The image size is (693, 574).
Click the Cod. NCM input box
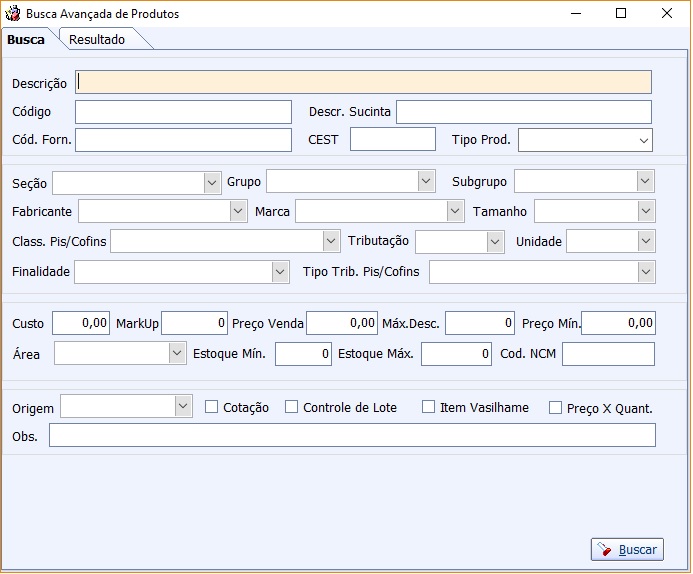pyautogui.click(x=608, y=354)
